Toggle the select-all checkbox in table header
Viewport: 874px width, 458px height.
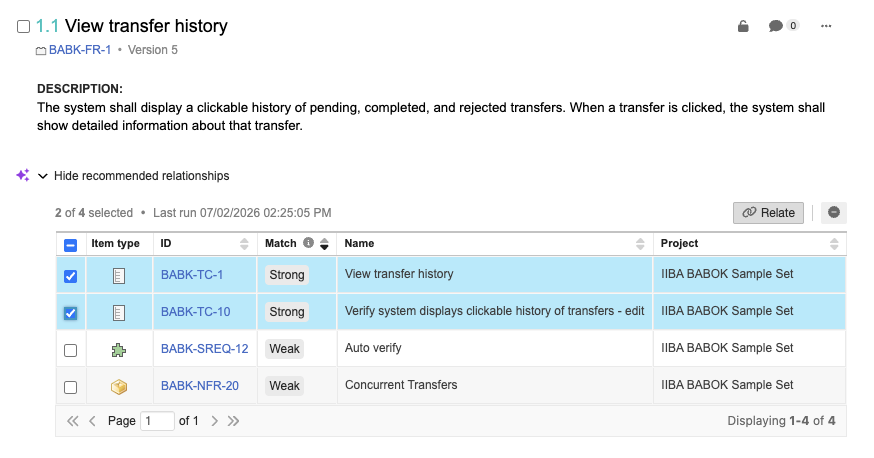click(x=70, y=245)
